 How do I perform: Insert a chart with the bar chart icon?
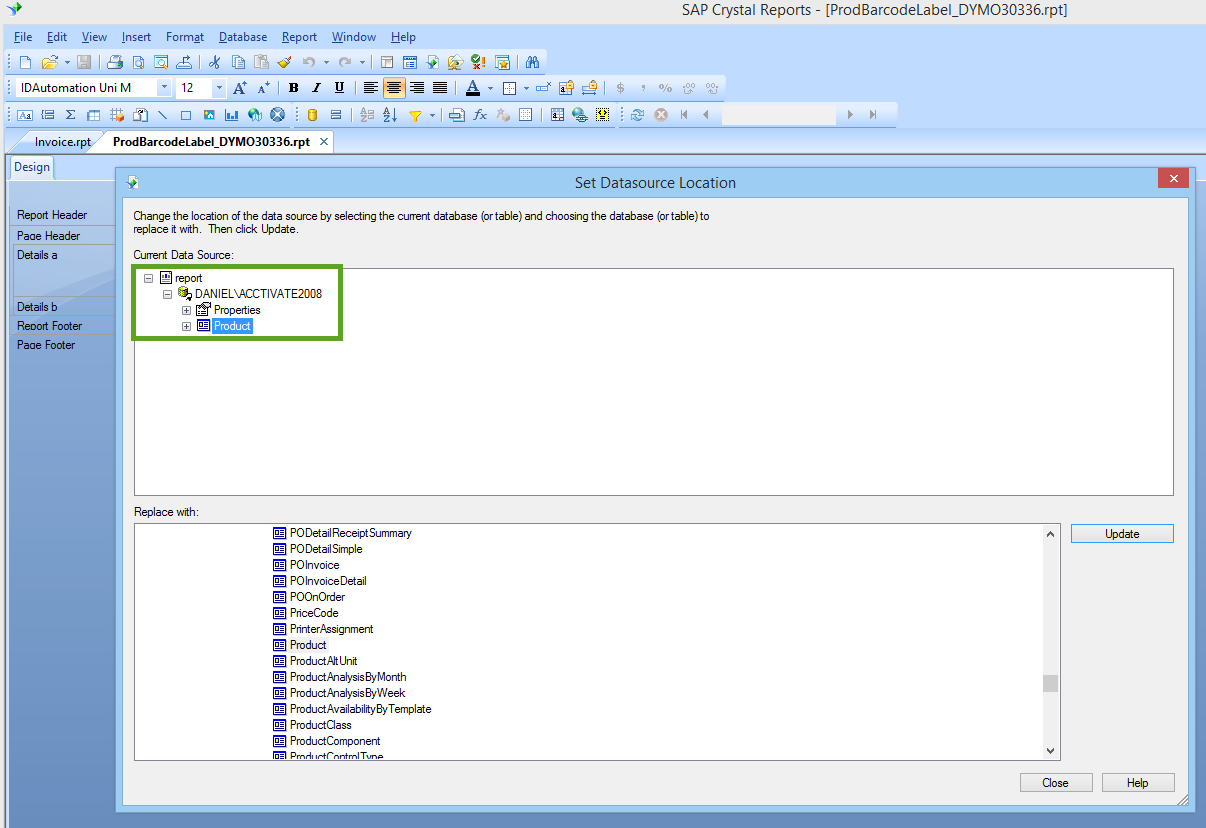pos(232,115)
